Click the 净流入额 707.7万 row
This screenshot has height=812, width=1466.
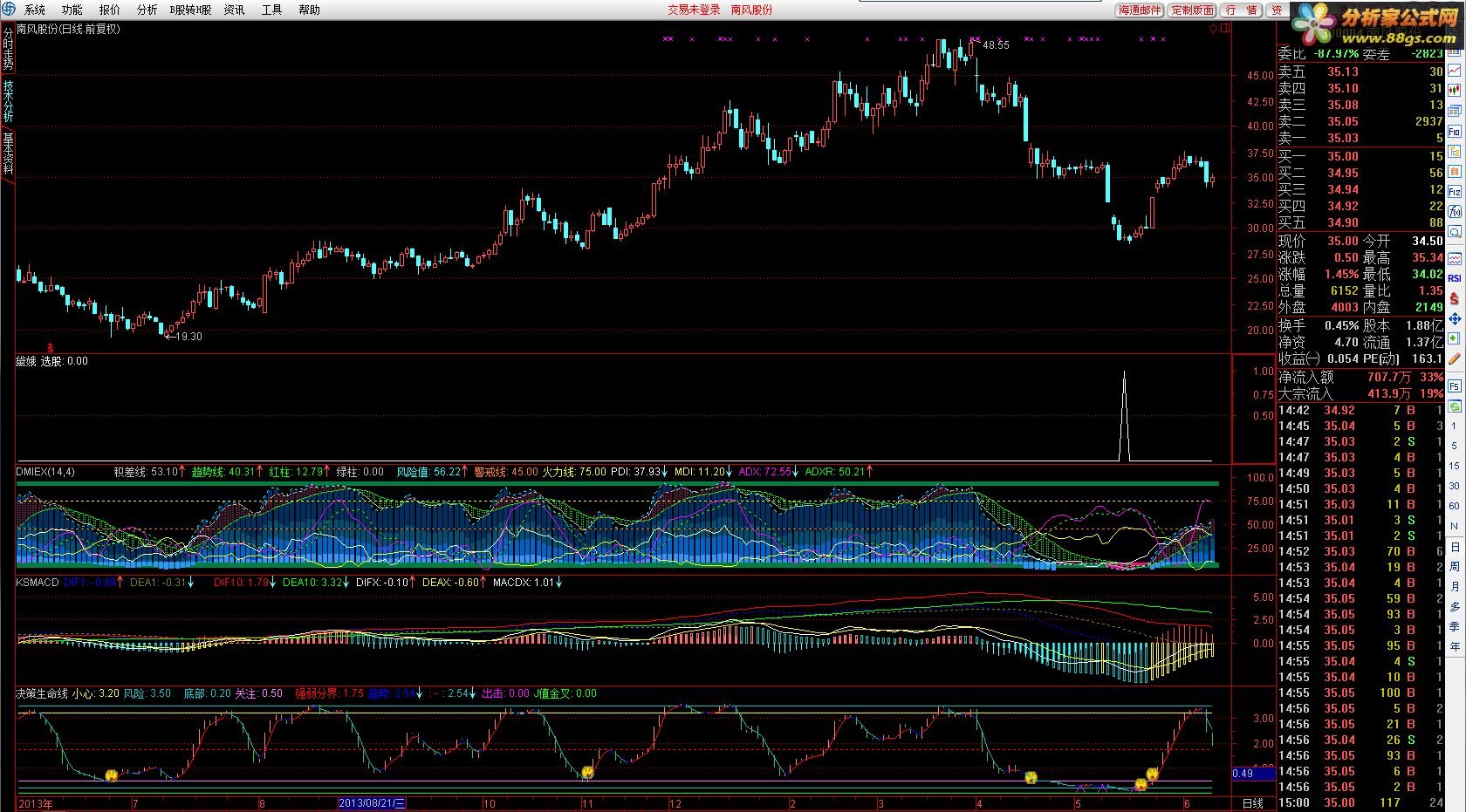pyautogui.click(x=1360, y=377)
